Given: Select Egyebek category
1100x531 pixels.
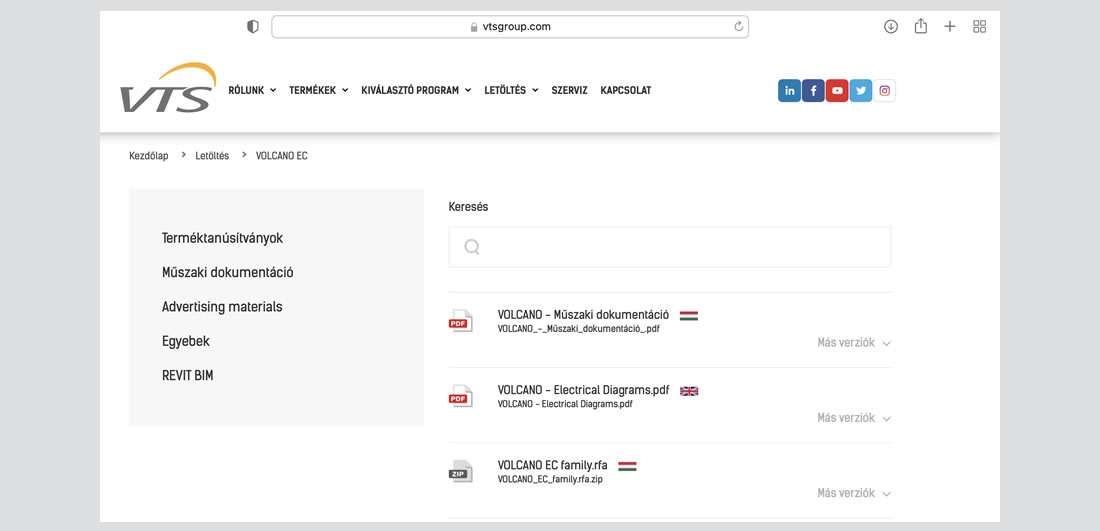Looking at the screenshot, I should click(x=186, y=342).
